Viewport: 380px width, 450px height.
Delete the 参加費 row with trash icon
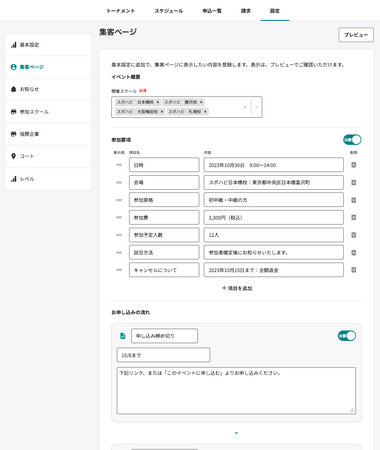(354, 217)
